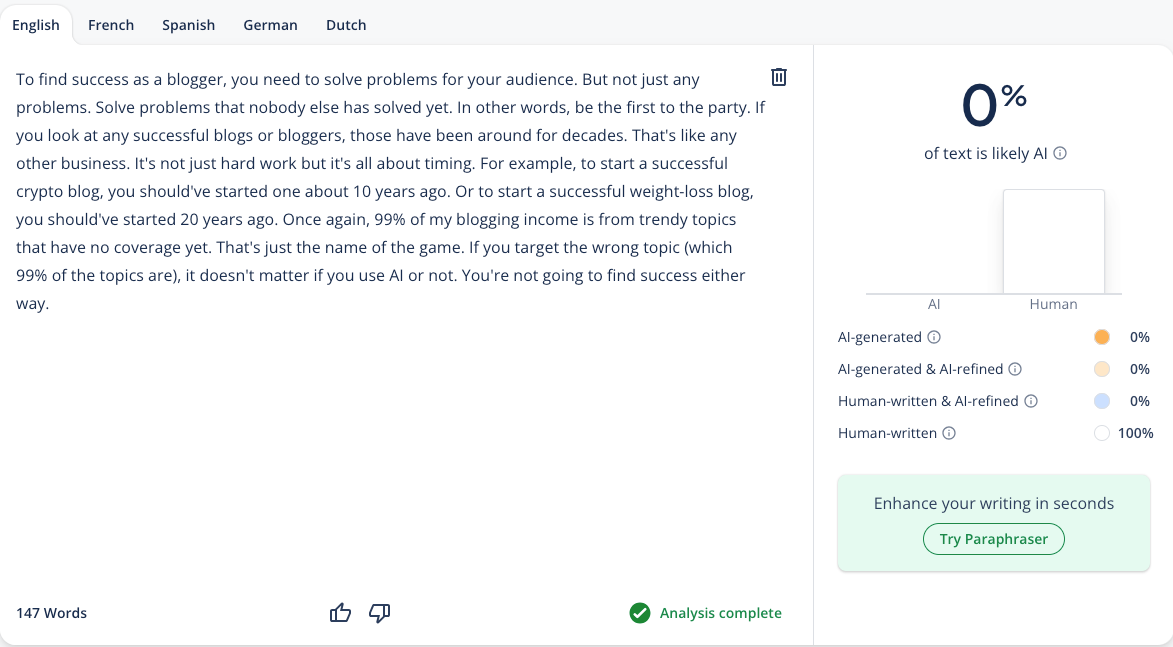Open the Dutch language tab
Image resolution: width=1173 pixels, height=647 pixels.
coord(346,25)
